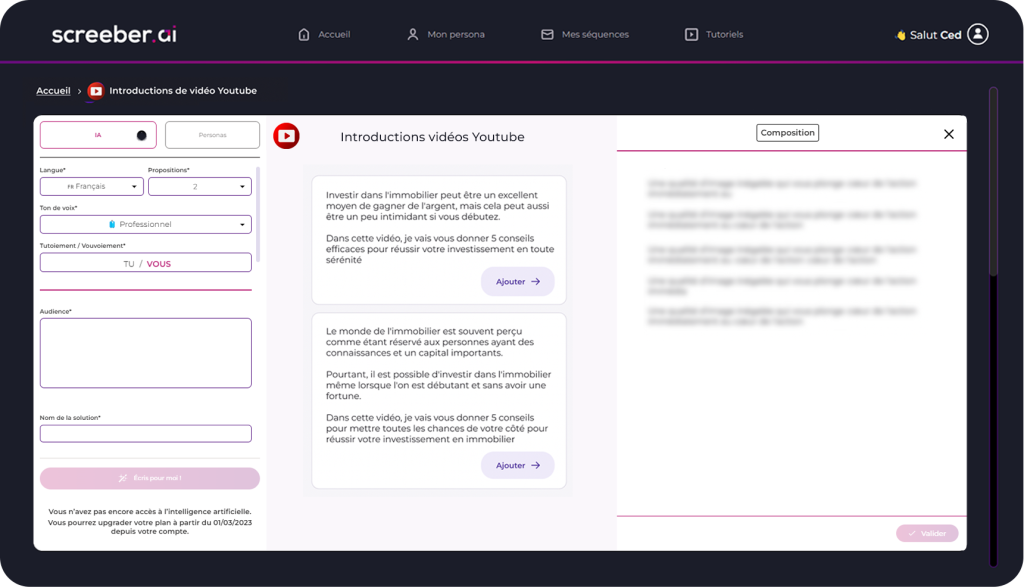
Task: Click the Mes séquences envelope icon
Action: (x=547, y=34)
